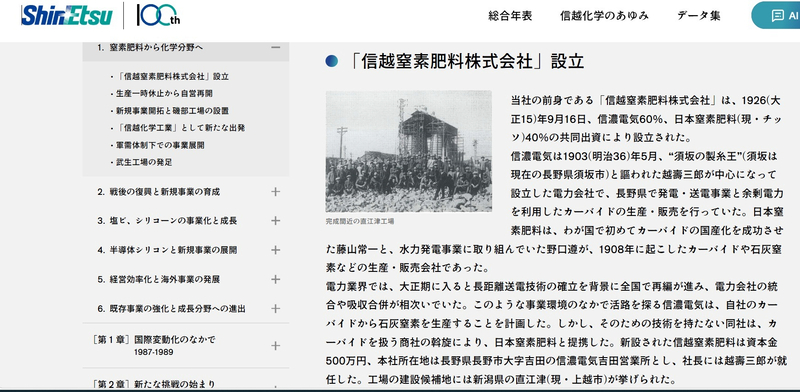Click the 100th anniversary logo
The image size is (800, 392).
tap(158, 15)
